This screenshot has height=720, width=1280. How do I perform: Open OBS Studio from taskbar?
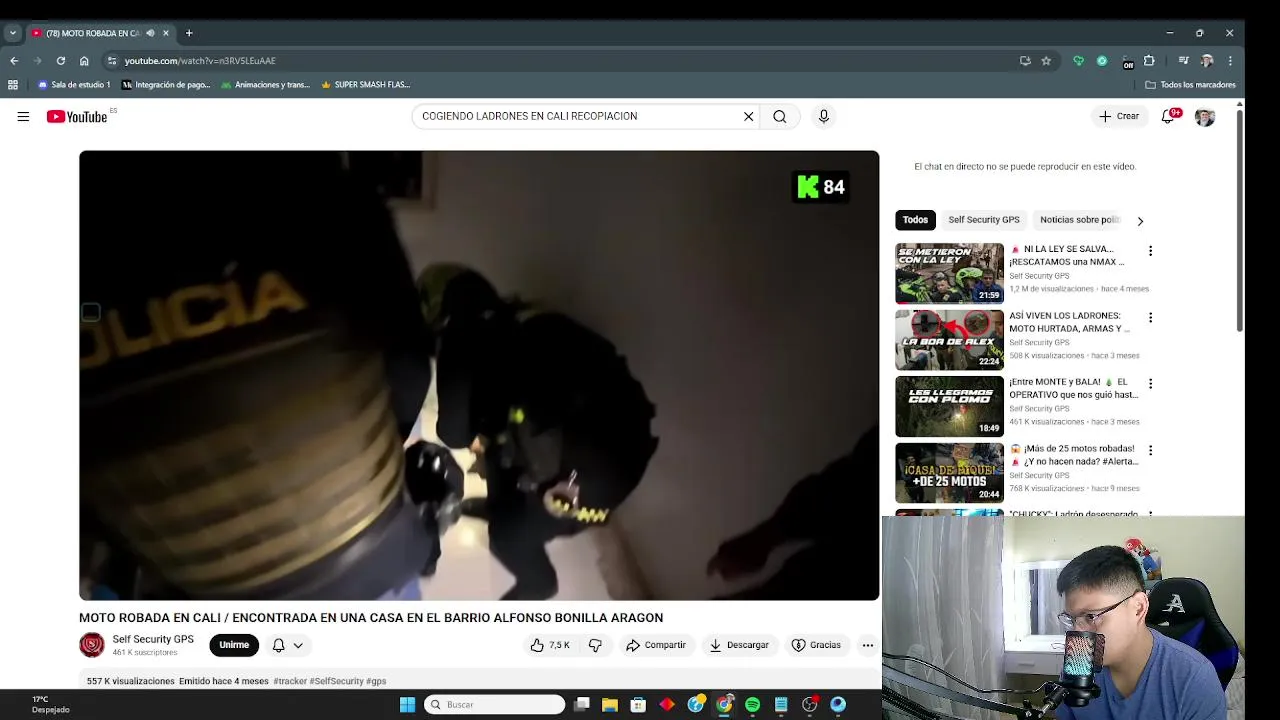(x=810, y=705)
